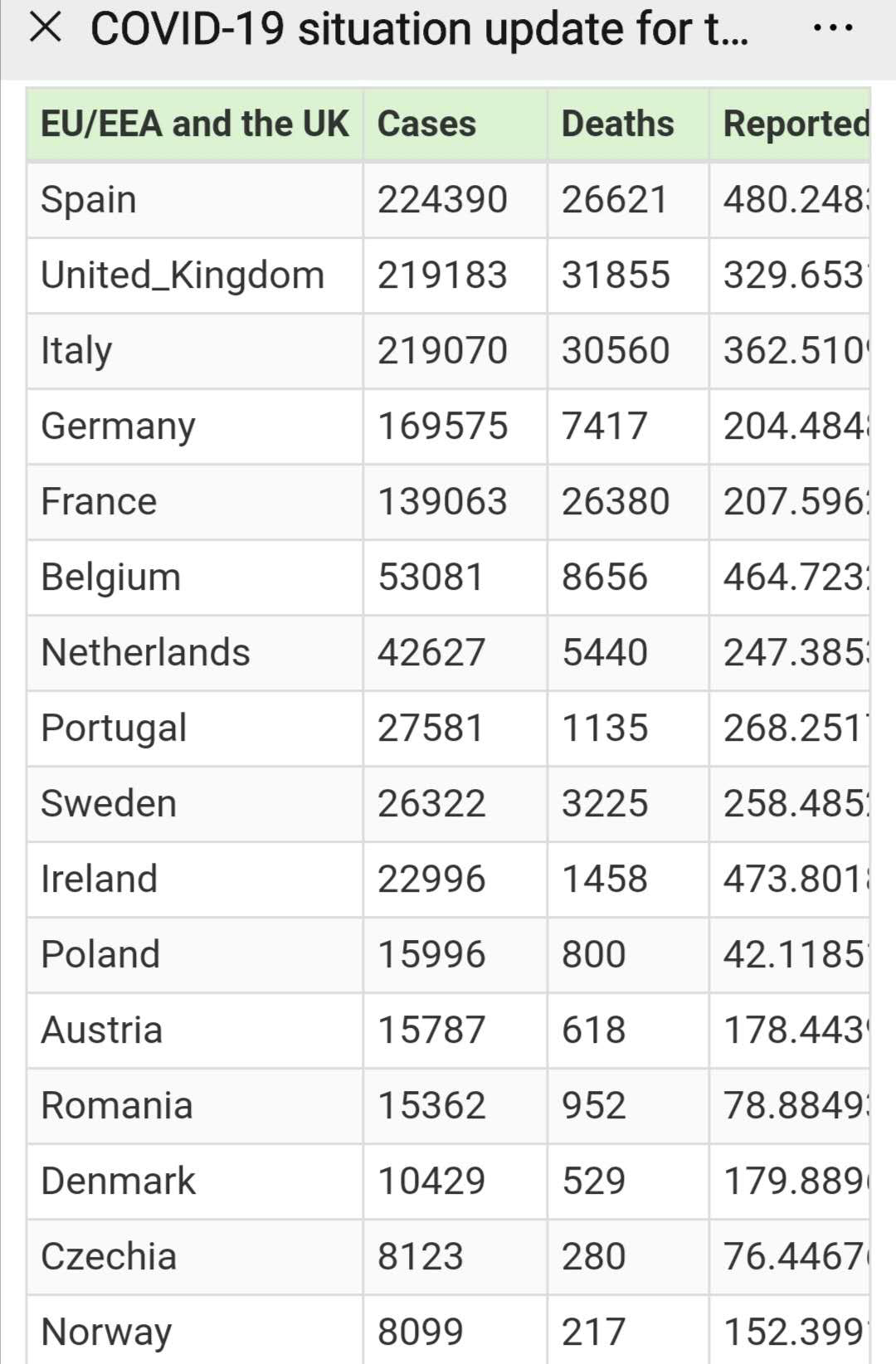Open the three-dot more options menu
The image size is (896, 1364).
(833, 28)
